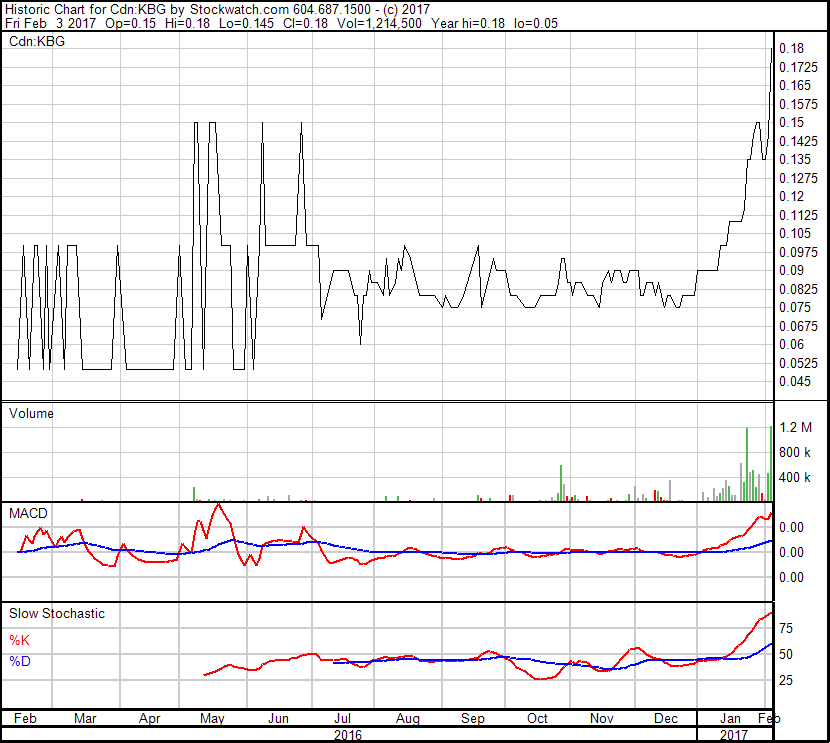The height and width of the screenshot is (743, 830).
Task: Click the 0.1425 price axis label
Action: [798, 141]
